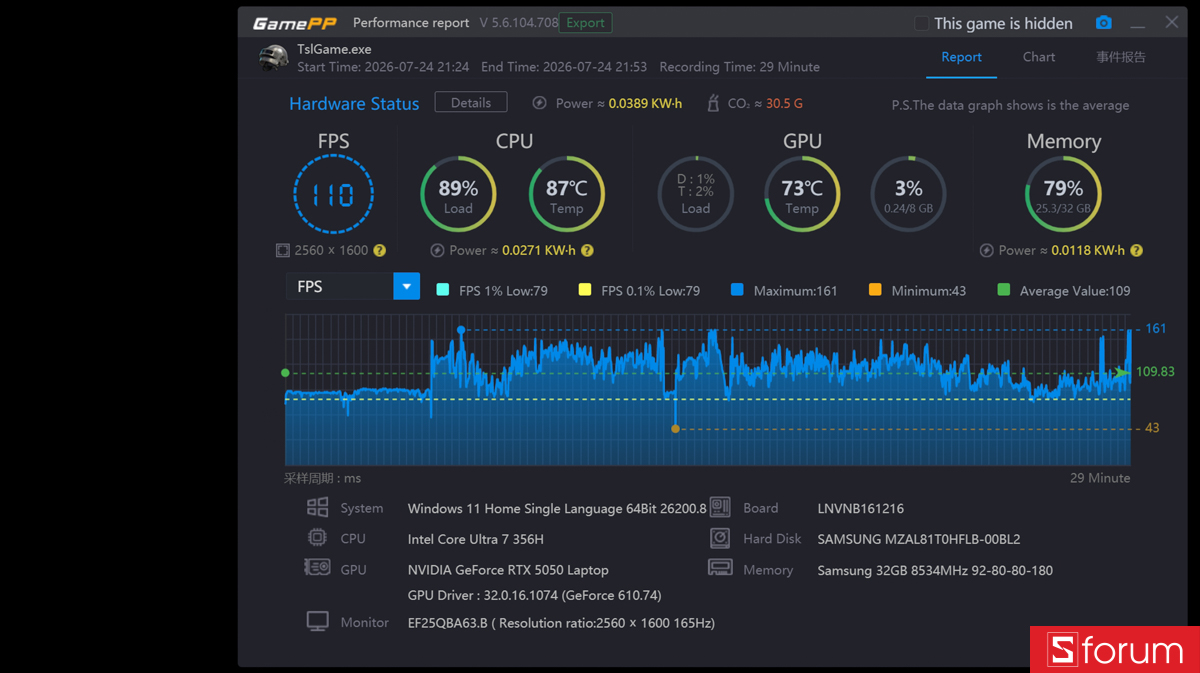Check the 'This game is hidden' checkbox
The height and width of the screenshot is (673, 1200).
coord(922,23)
